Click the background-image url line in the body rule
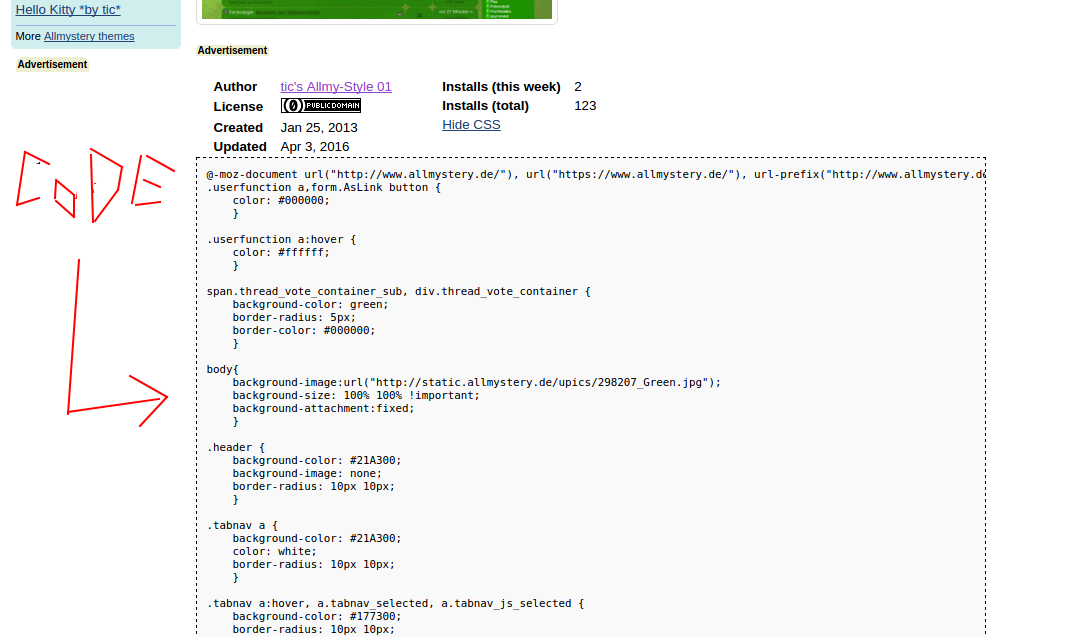Viewport: 1086px width, 637px height. (x=477, y=382)
